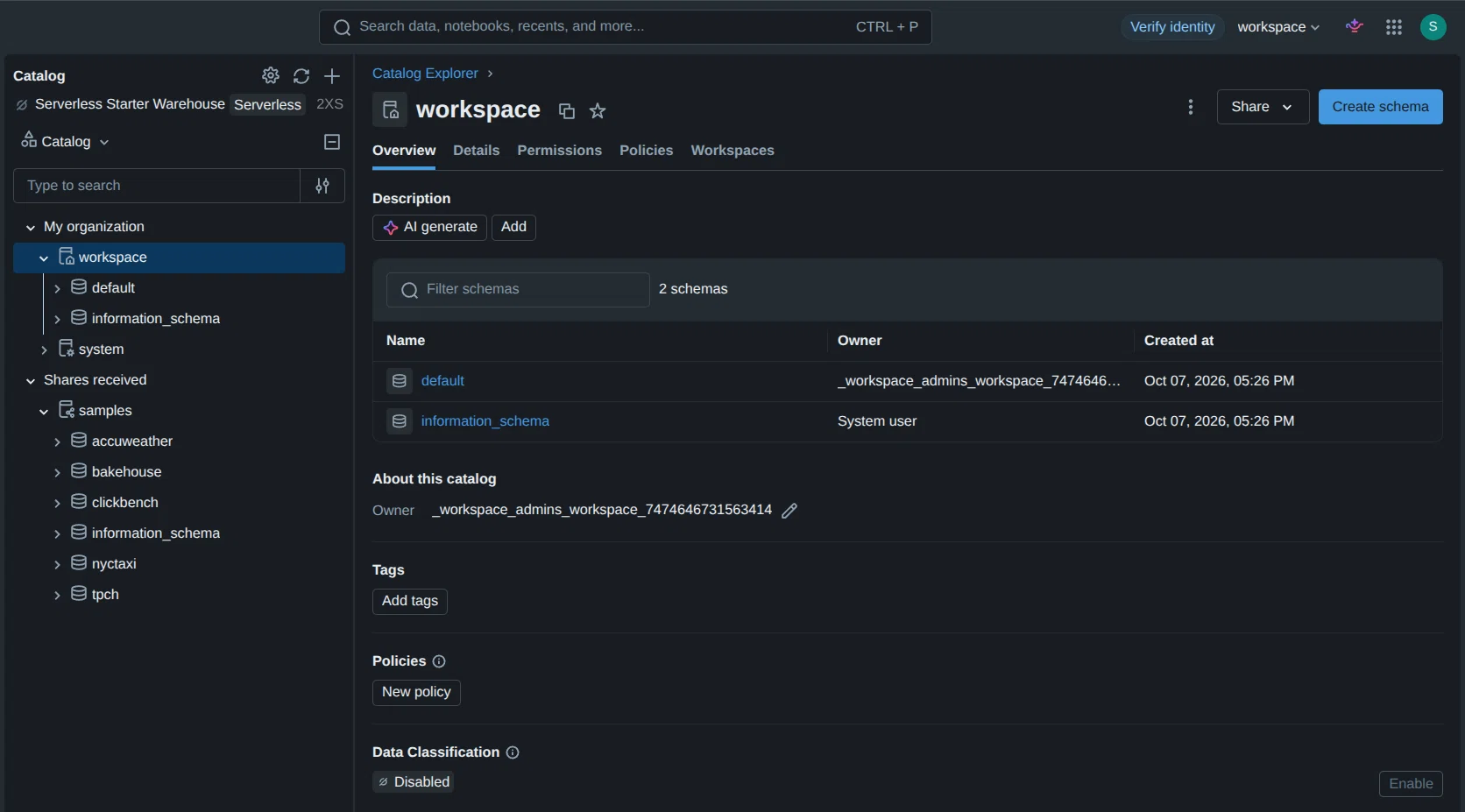Open the catalog settings gear icon
Viewport: 1465px width, 812px height.
tap(271, 76)
